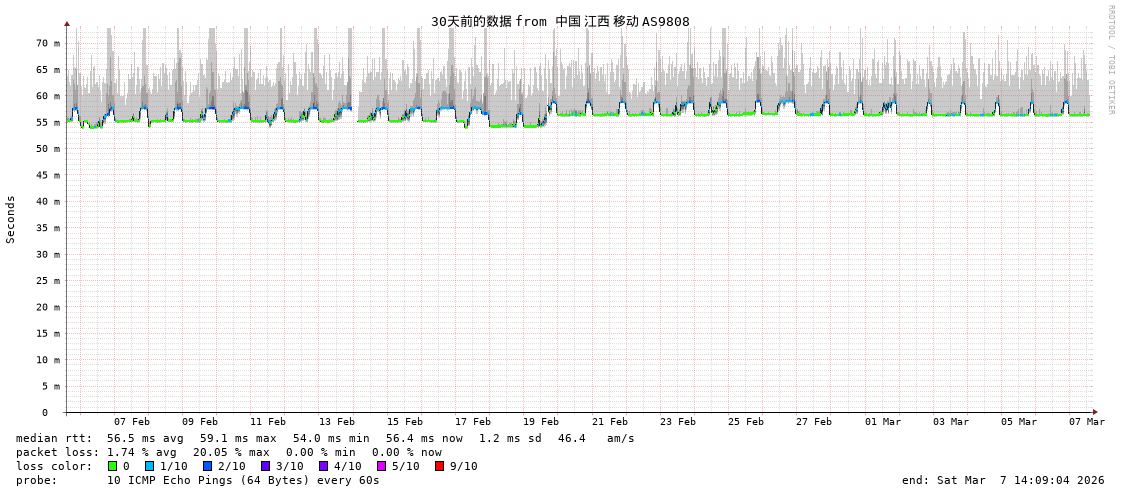Screen dimensions: 1121x494
Task: Click the light blue 1/10 loss swatch
Action: point(149,466)
